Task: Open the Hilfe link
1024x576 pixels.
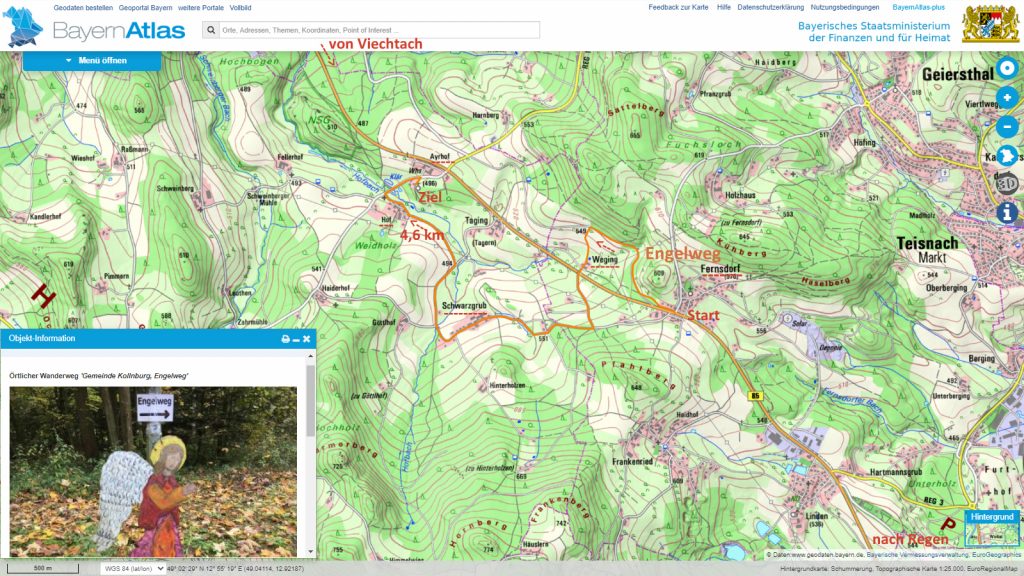Action: (724, 7)
